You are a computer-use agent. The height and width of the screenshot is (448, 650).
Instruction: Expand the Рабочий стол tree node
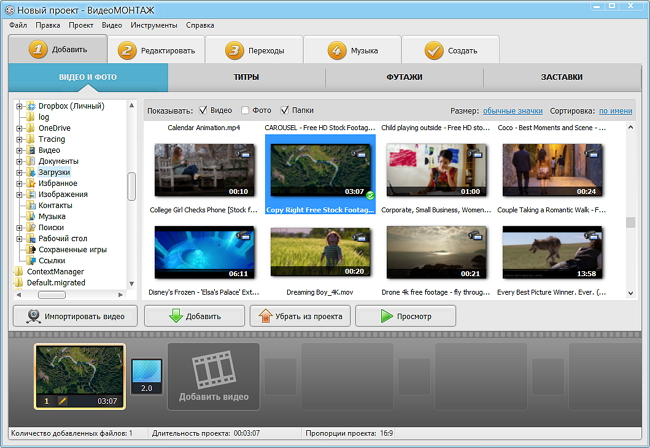19,238
